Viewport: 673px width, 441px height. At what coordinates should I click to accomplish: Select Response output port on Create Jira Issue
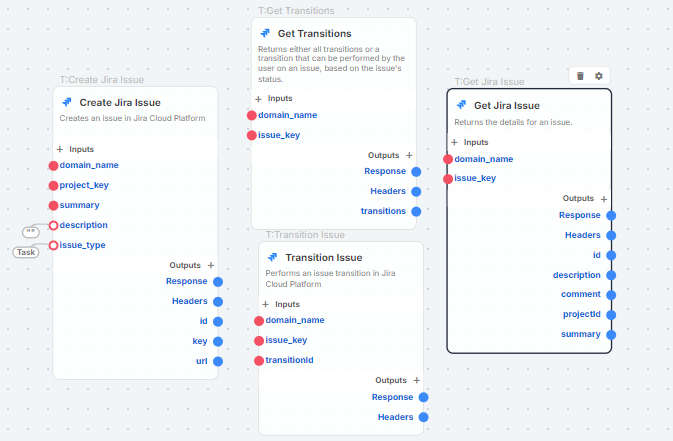218,282
